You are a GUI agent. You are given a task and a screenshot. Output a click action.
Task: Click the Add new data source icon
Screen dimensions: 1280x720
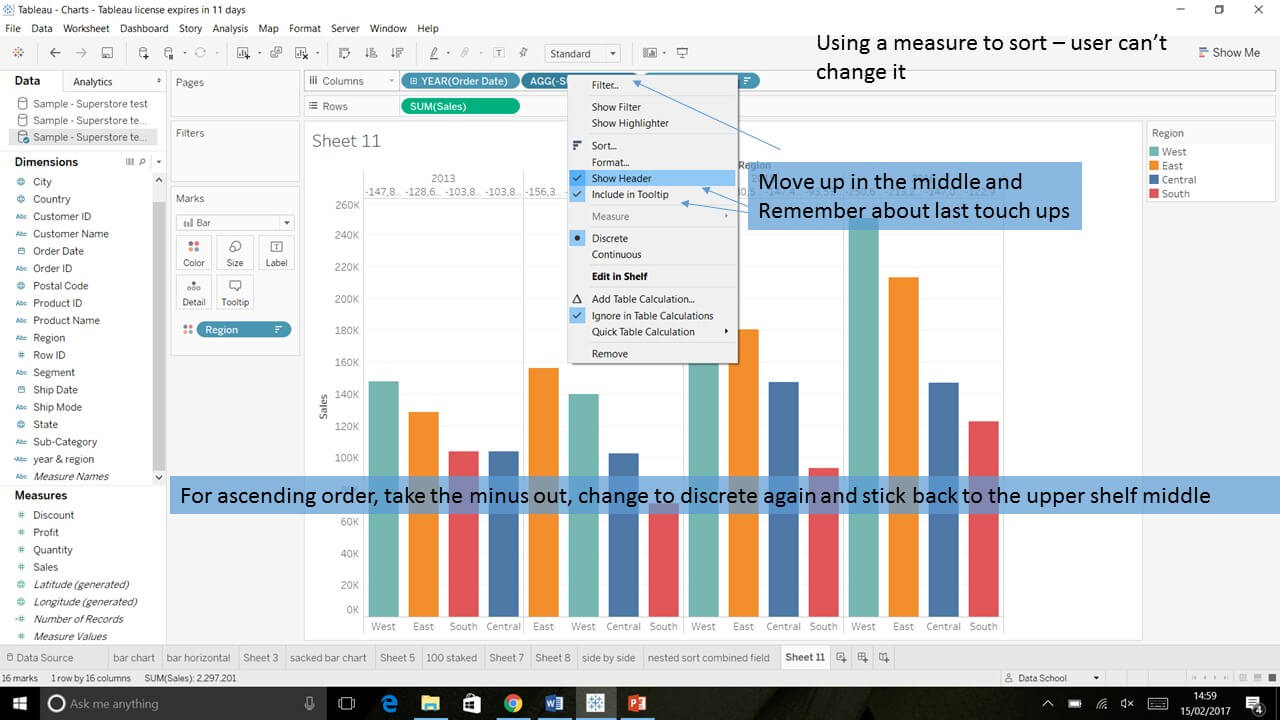point(143,53)
